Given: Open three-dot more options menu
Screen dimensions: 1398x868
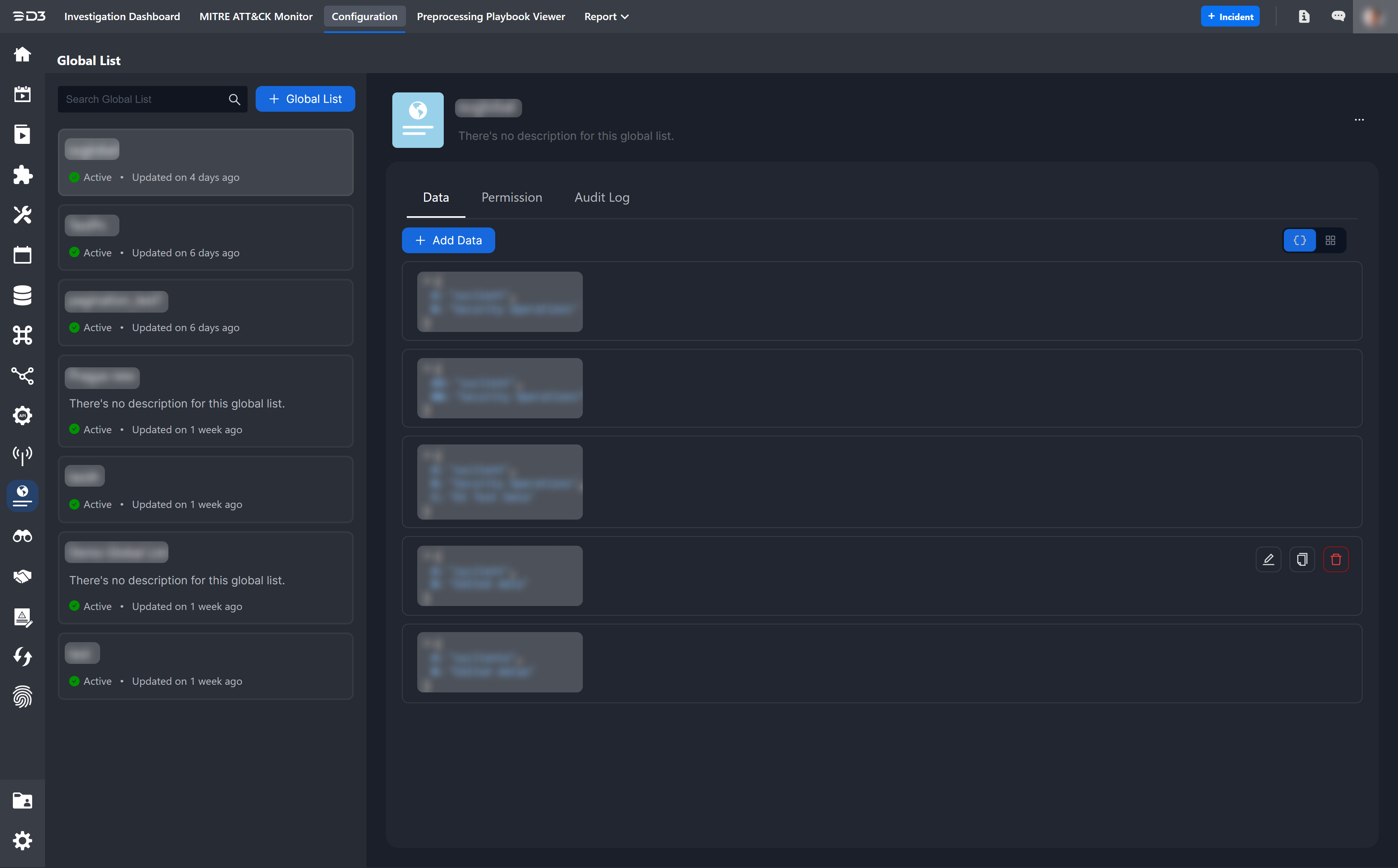Looking at the screenshot, I should tap(1359, 120).
